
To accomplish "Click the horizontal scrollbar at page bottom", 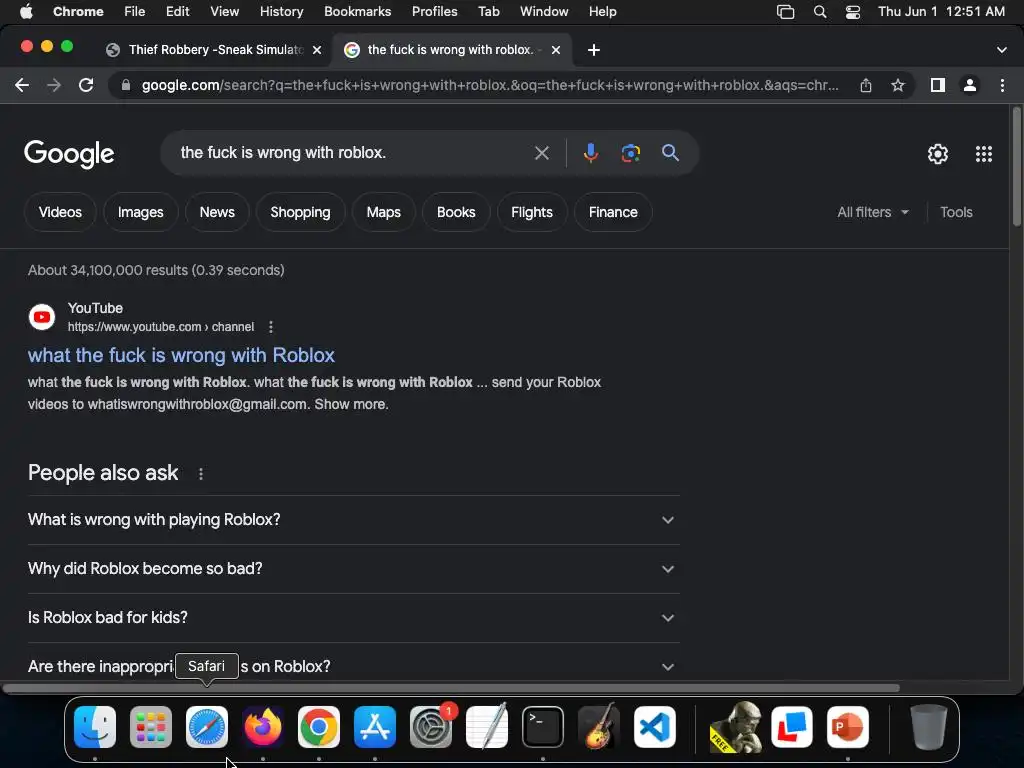I will 451,688.
